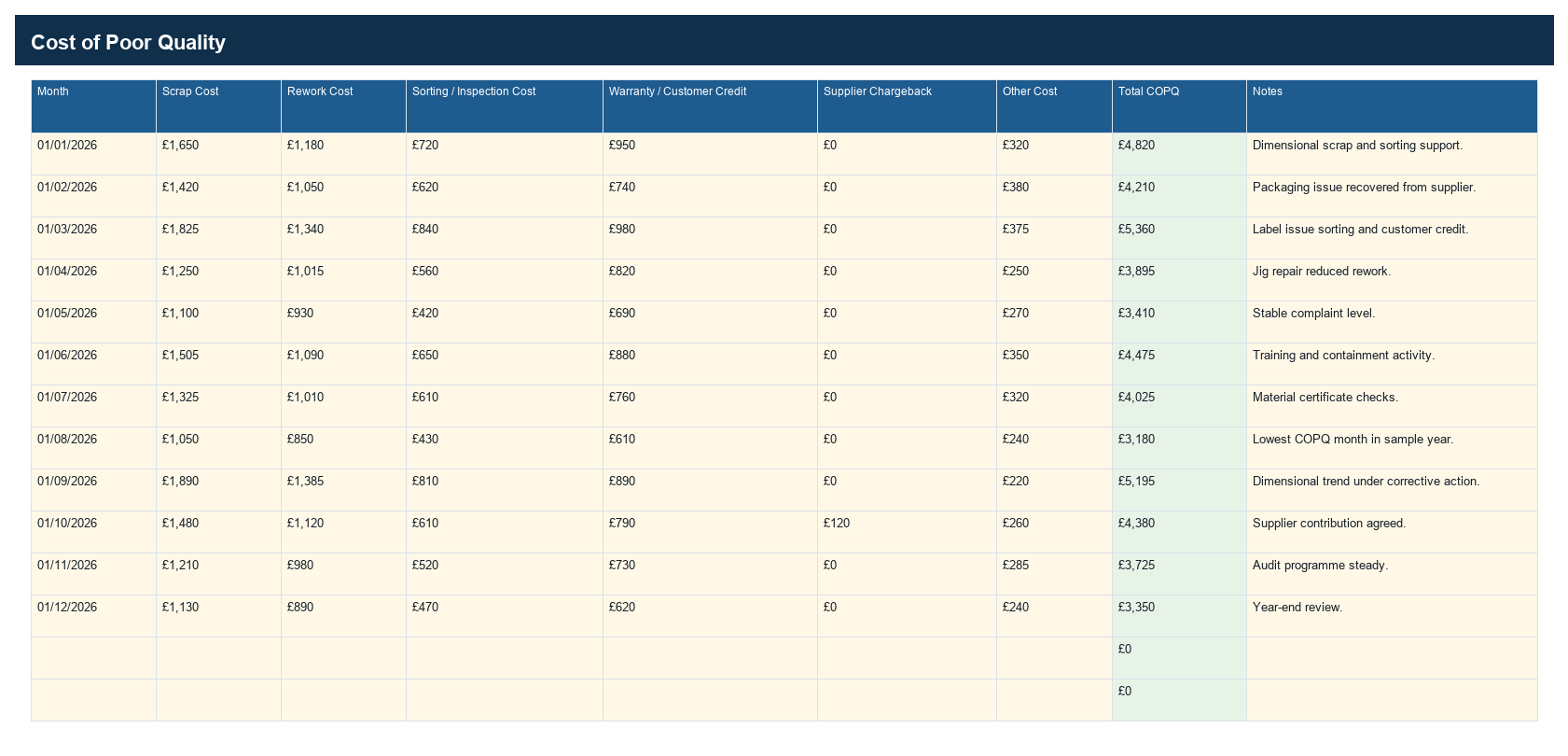Select other cost £350 cell
Image resolution: width=1568 pixels, height=756 pixels.
(x=1054, y=364)
